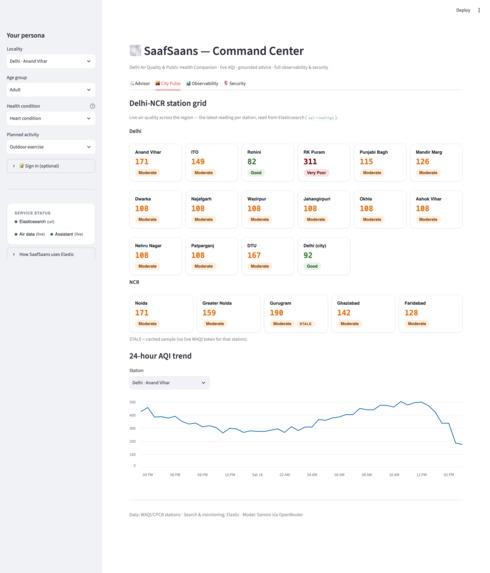Click the Sat 18 label on chart axis
The image size is (490, 573).
click(x=257, y=475)
